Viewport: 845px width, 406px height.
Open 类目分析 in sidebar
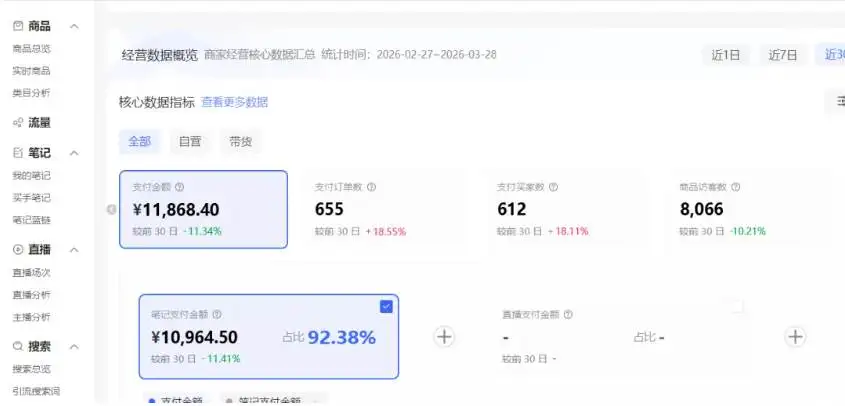tap(31, 93)
